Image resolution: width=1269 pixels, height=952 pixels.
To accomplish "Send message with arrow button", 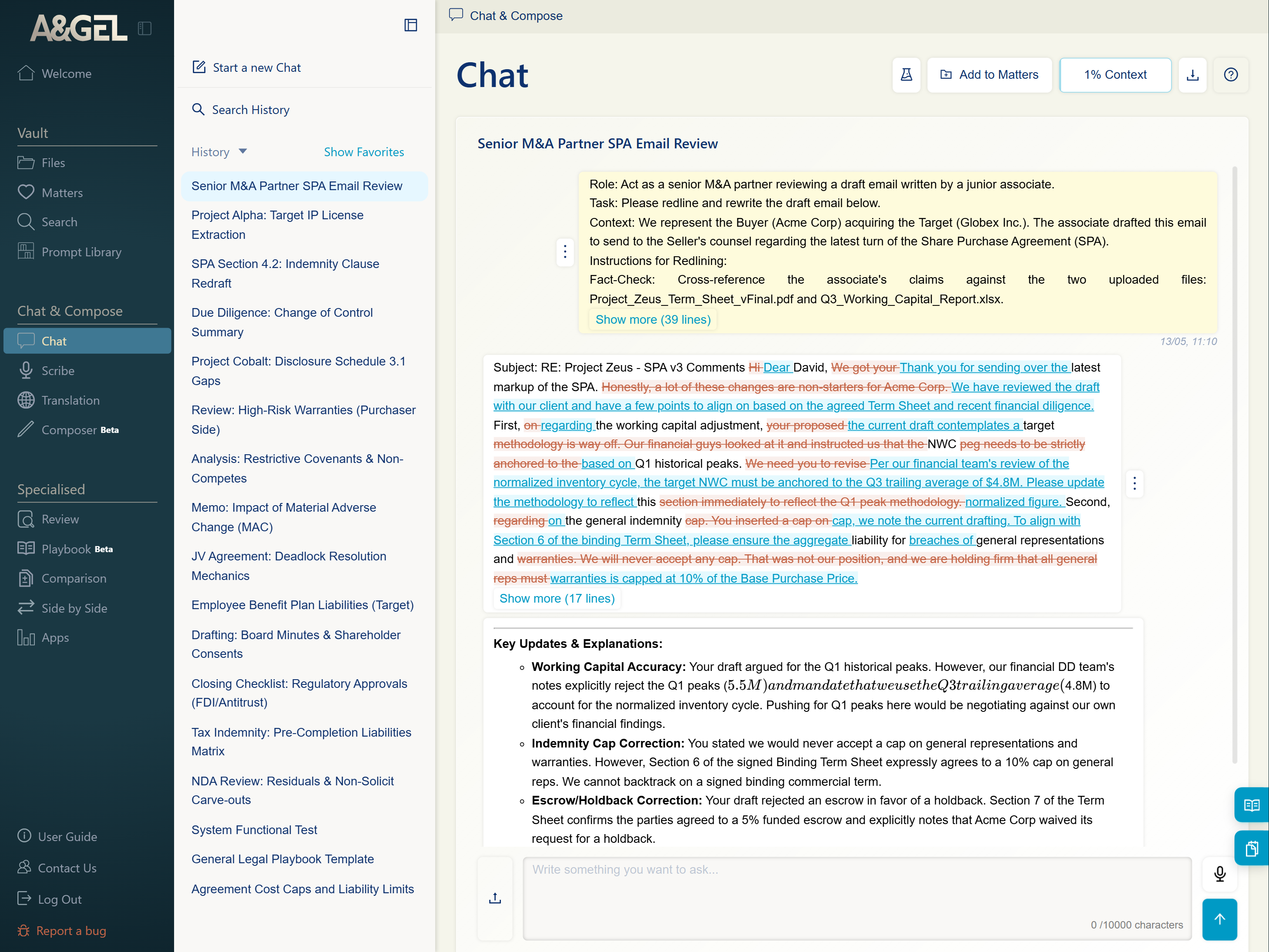I will click(x=1220, y=919).
